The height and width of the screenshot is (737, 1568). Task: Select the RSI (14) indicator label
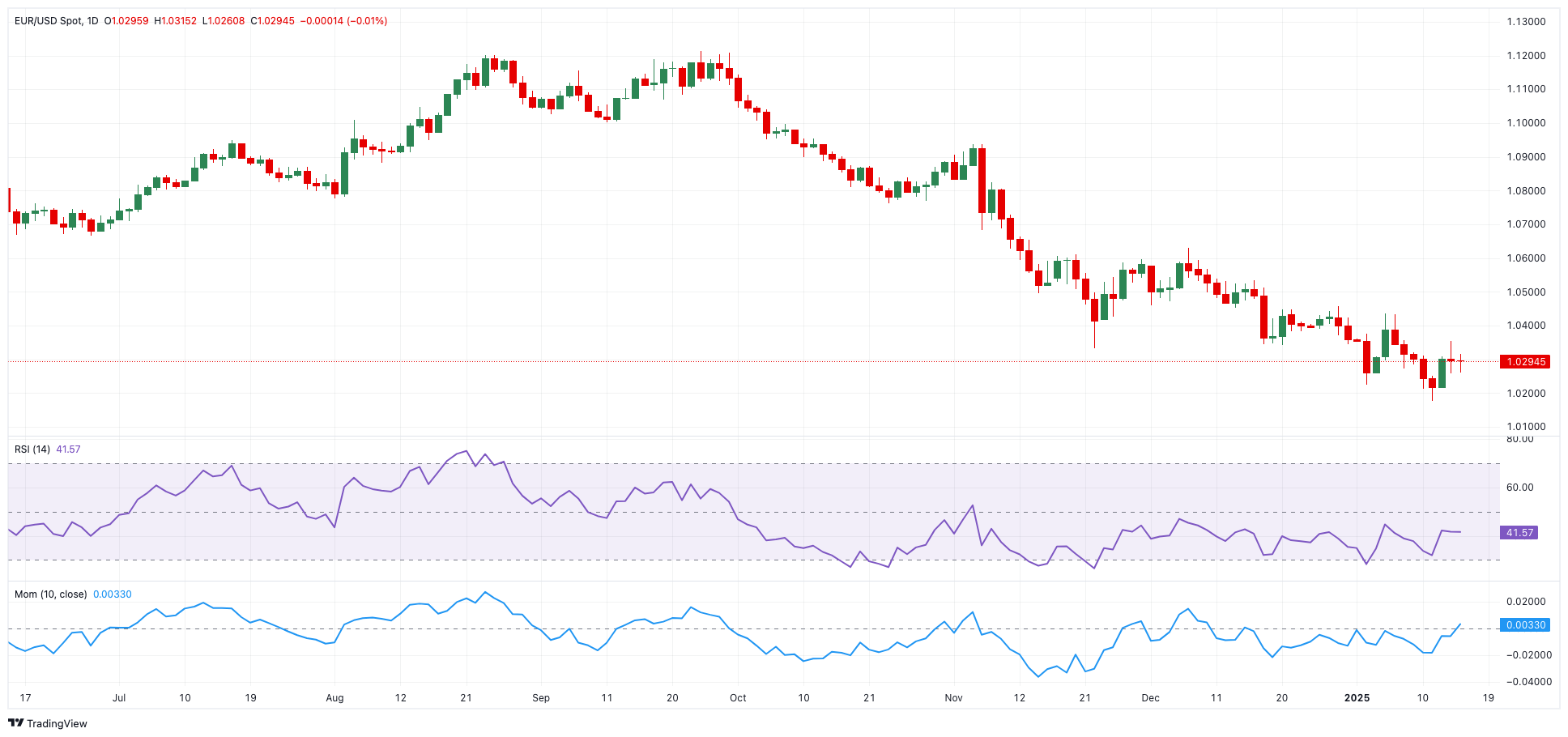pyautogui.click(x=32, y=449)
